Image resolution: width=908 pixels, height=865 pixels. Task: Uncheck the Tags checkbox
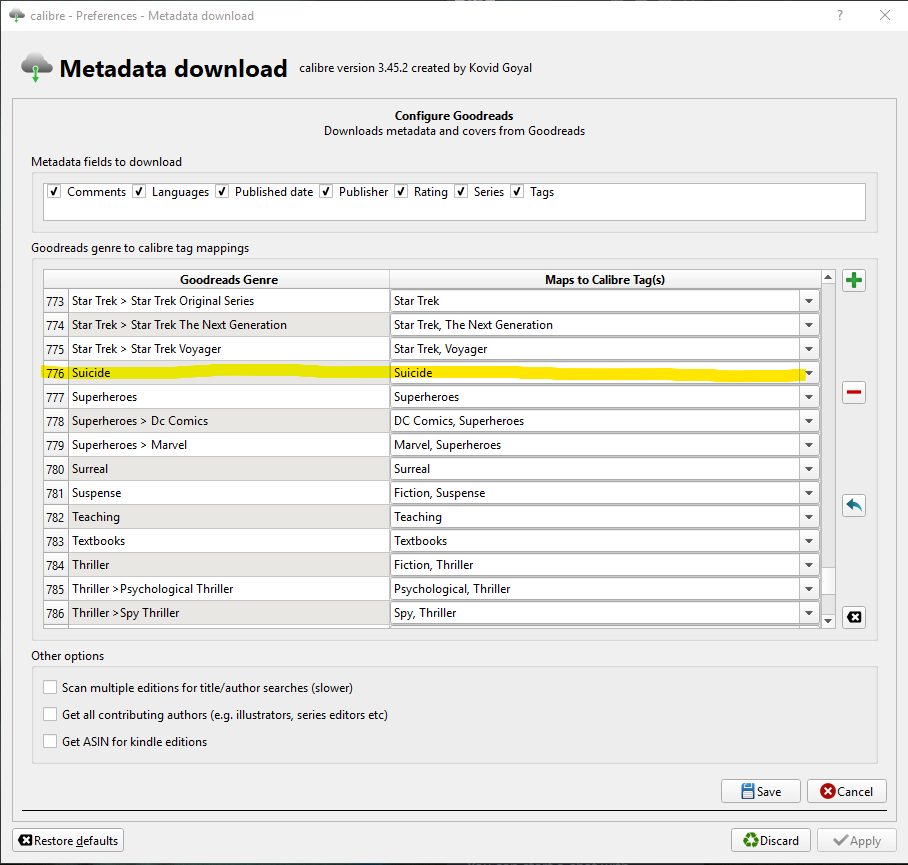[x=517, y=192]
